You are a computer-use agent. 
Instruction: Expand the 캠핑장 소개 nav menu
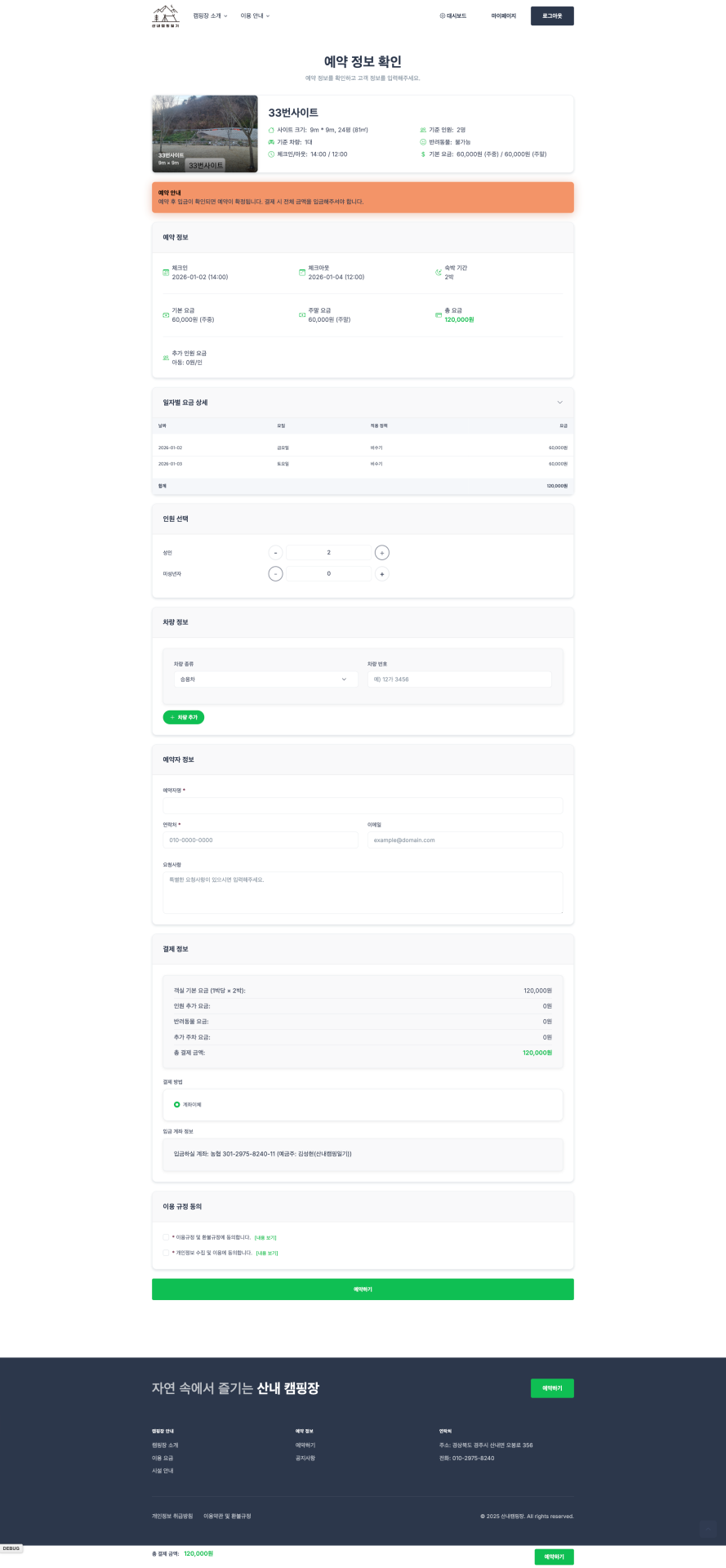[210, 16]
